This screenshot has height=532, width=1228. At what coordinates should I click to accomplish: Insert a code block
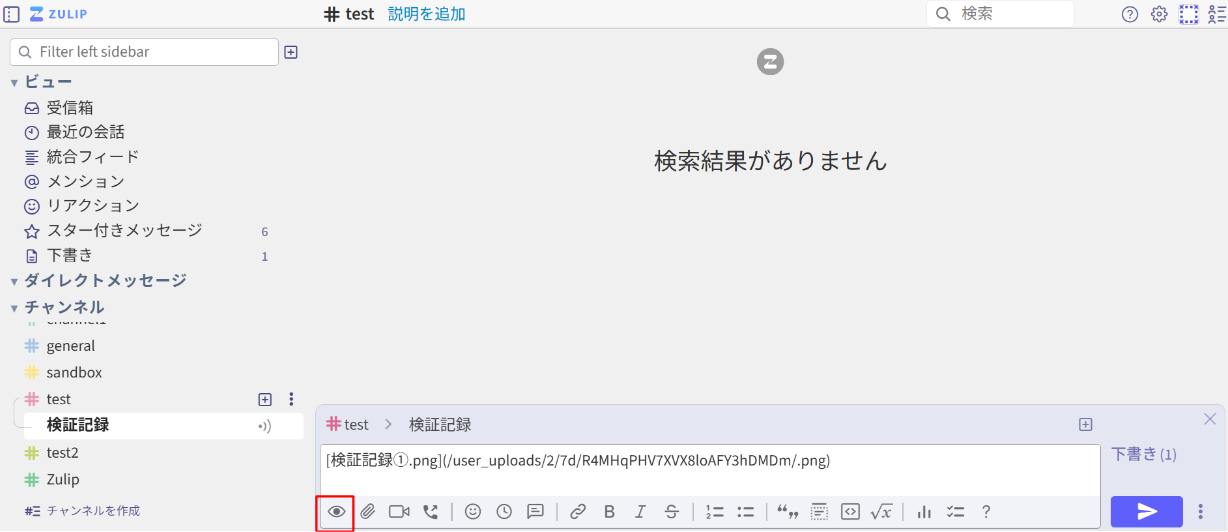pos(850,512)
